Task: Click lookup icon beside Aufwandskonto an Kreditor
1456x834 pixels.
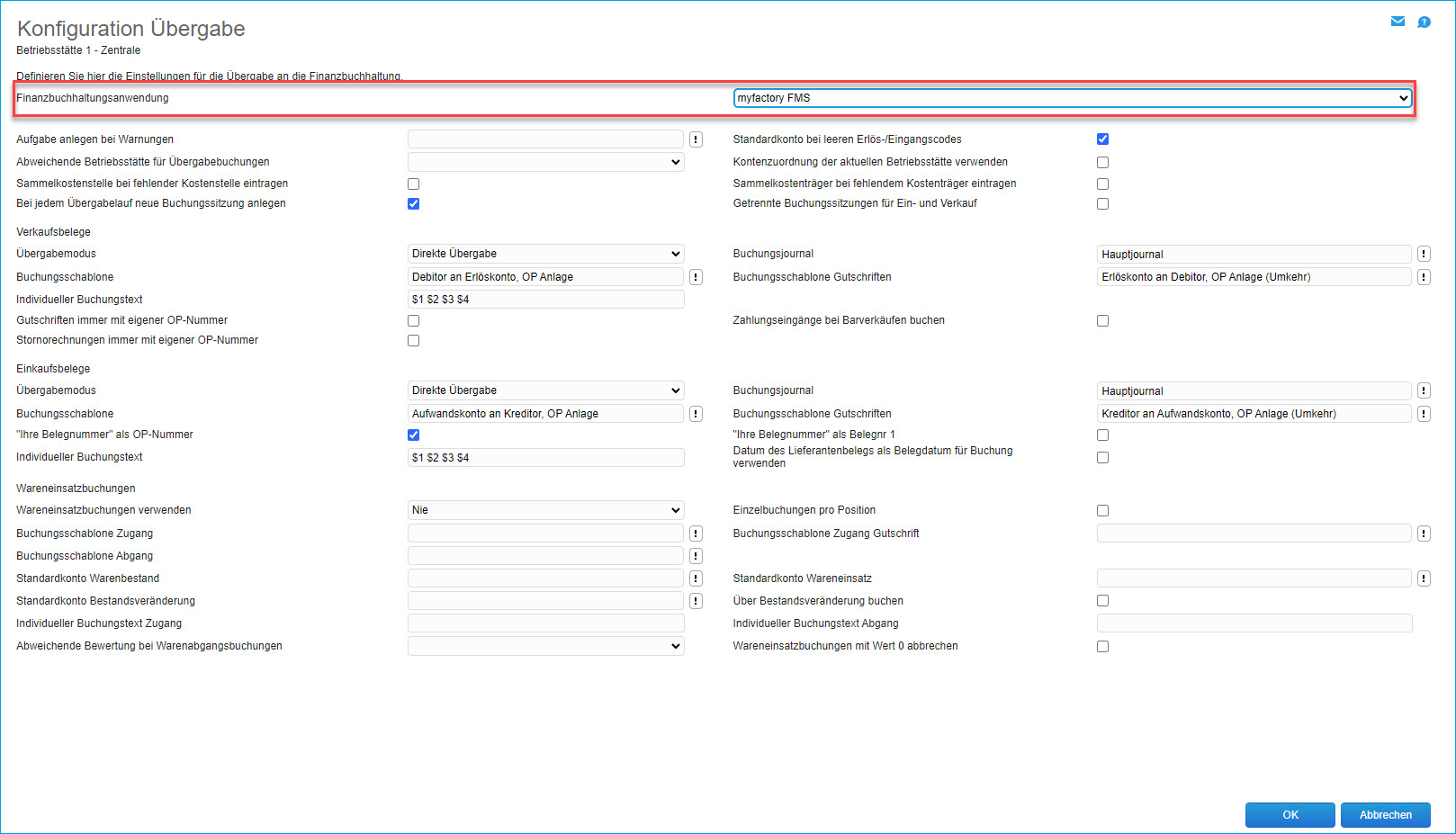Action: (696, 414)
